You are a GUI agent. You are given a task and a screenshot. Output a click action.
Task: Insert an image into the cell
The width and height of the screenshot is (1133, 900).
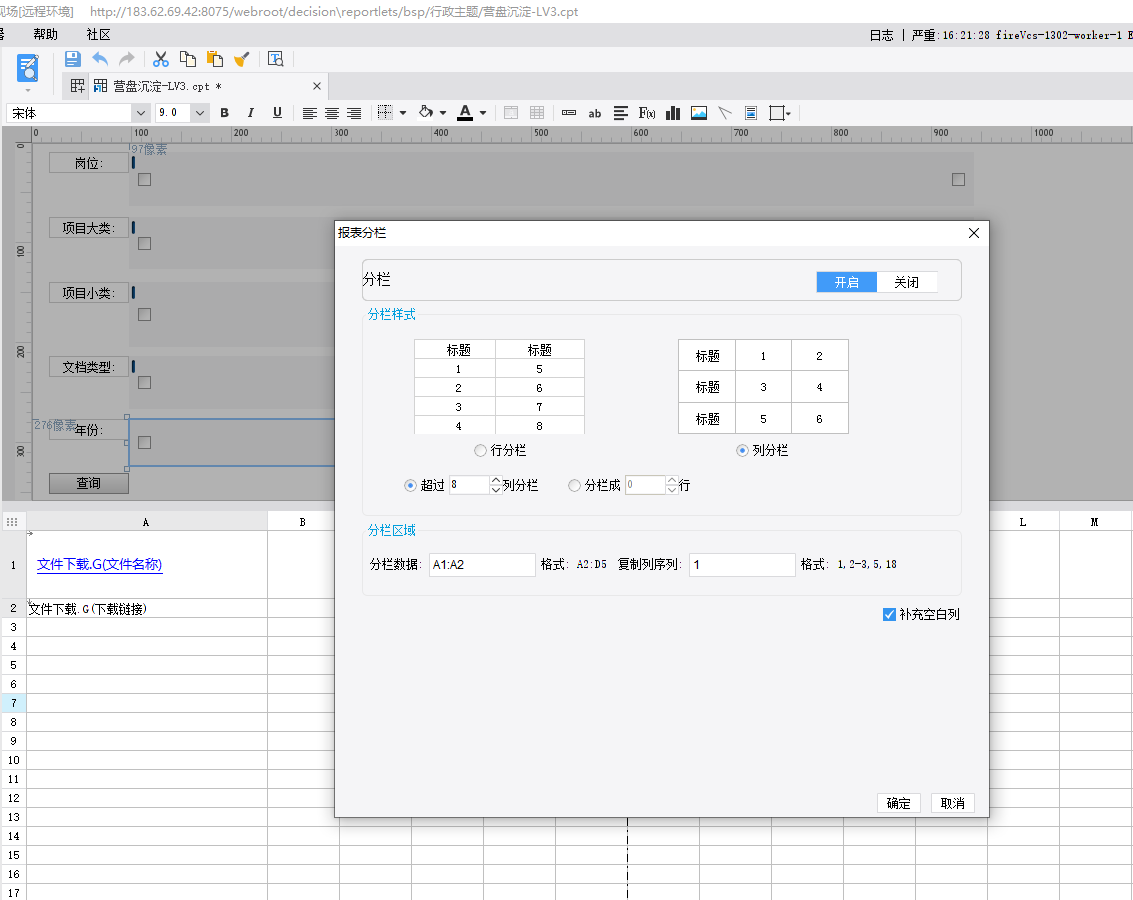point(699,113)
